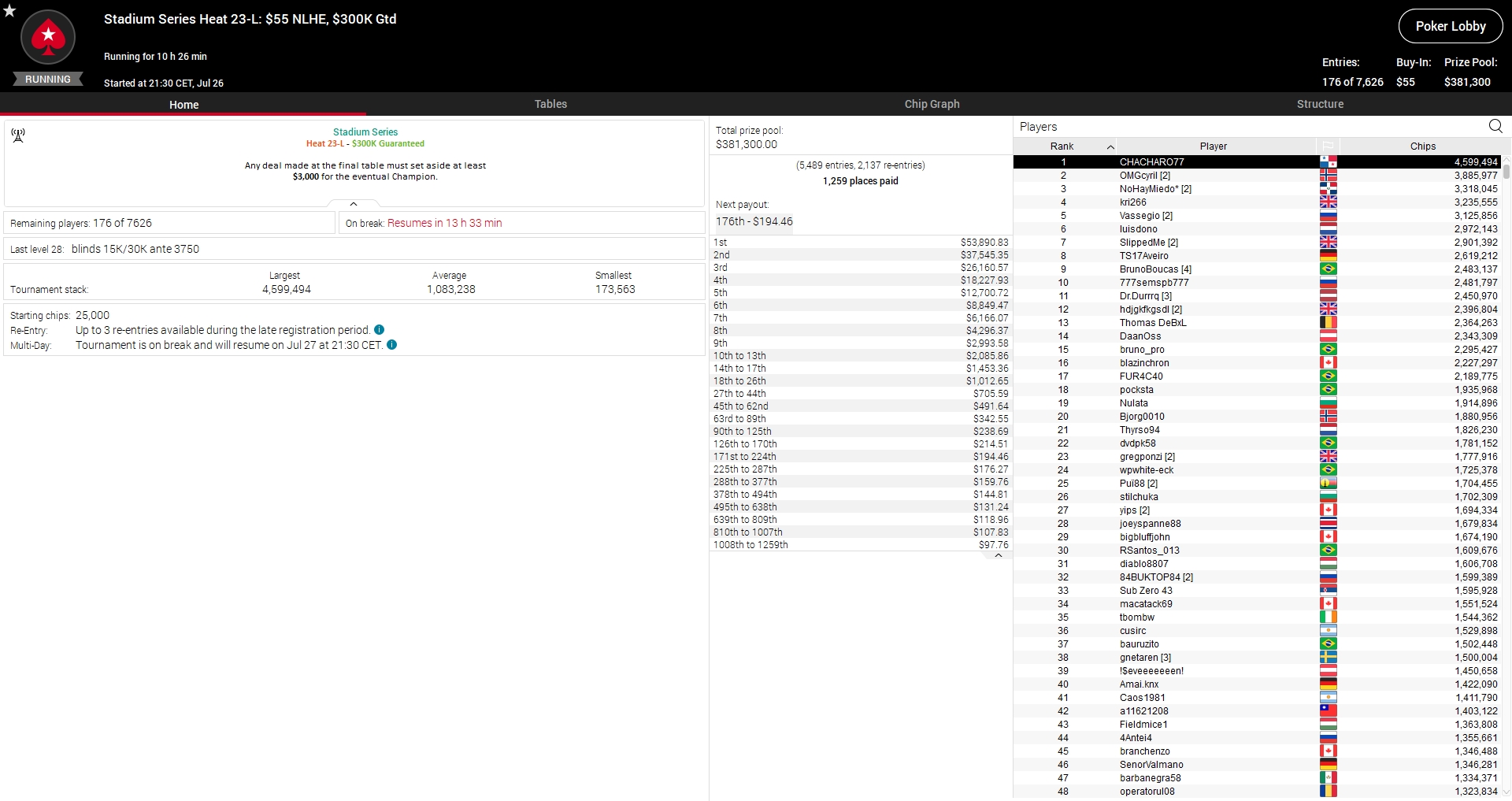Click the flag beside blazinchron
Viewport: 1512px width, 801px height.
[x=1329, y=363]
